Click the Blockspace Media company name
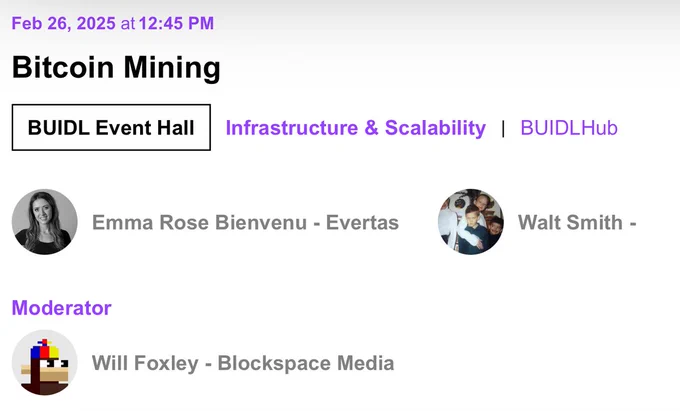The width and height of the screenshot is (680, 411). click(306, 363)
